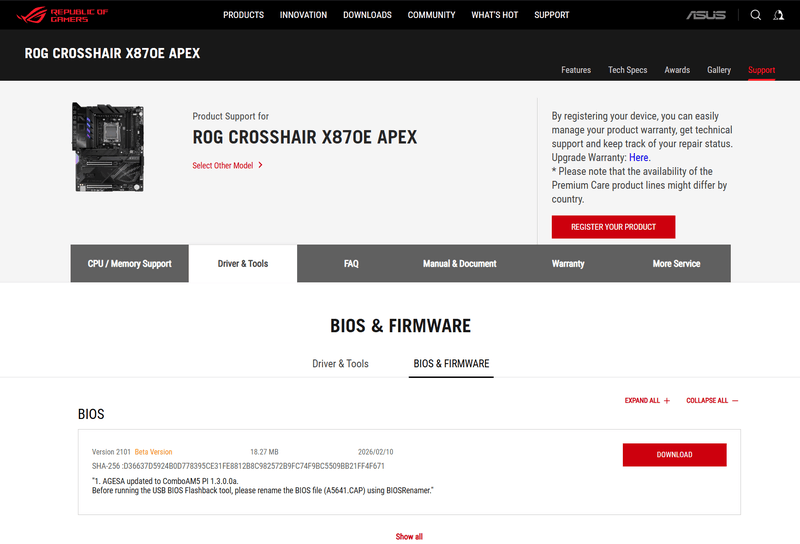Click the BIOS section heading
This screenshot has height=544, width=800.
point(91,414)
